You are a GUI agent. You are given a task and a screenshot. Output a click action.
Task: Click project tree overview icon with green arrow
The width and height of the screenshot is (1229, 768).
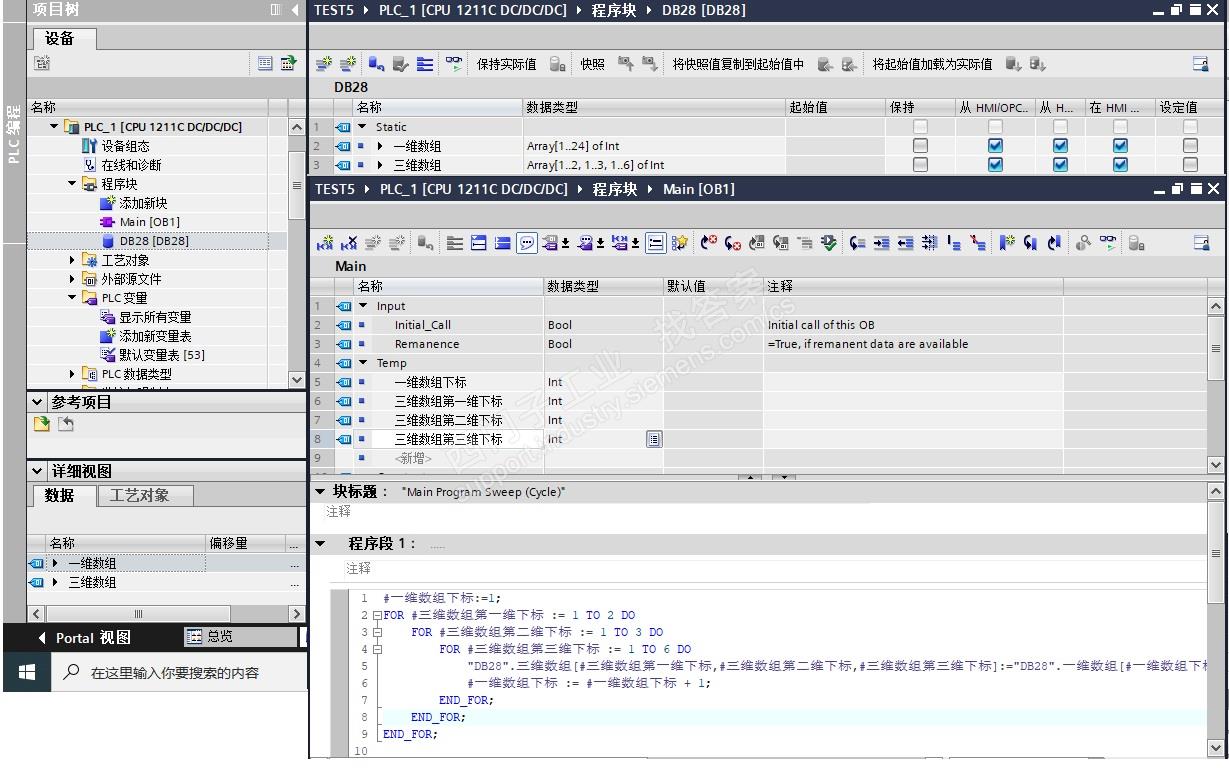tap(288, 64)
